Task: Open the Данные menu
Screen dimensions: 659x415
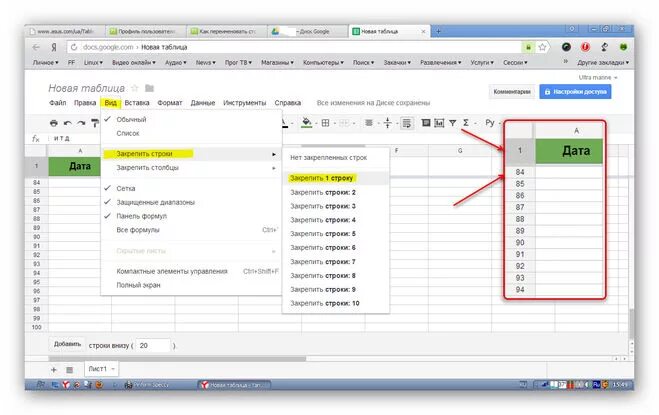Action: (203, 103)
